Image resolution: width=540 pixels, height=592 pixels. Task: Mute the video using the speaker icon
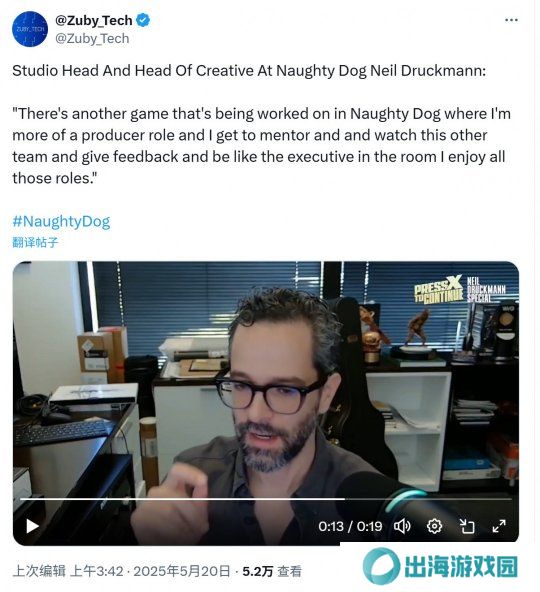tap(402, 526)
